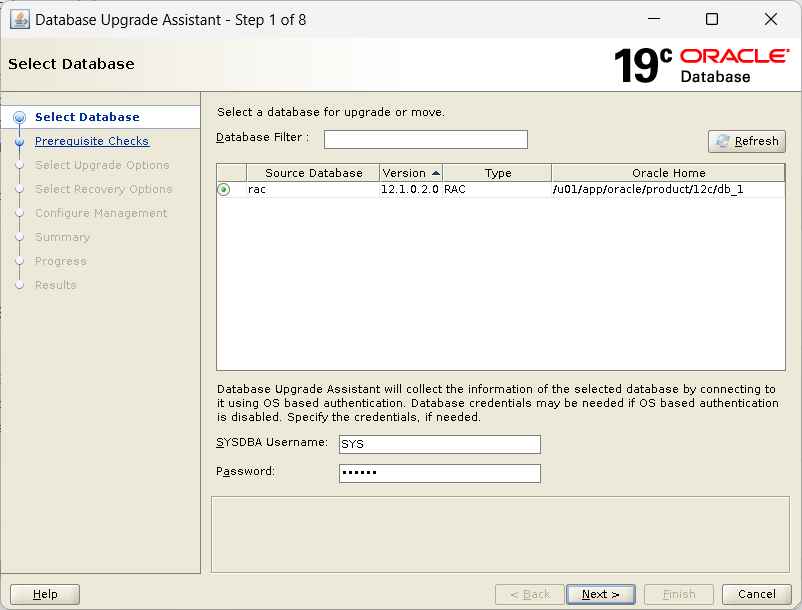The image size is (802, 610).
Task: Click the Results step
Action: (x=56, y=285)
